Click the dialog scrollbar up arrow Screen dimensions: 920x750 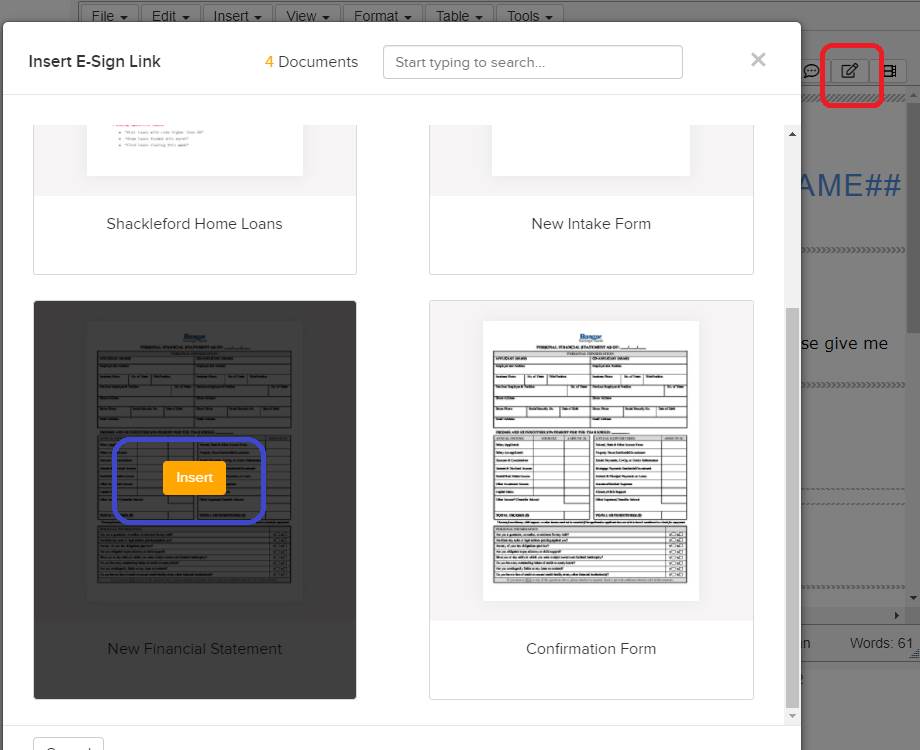tap(792, 134)
